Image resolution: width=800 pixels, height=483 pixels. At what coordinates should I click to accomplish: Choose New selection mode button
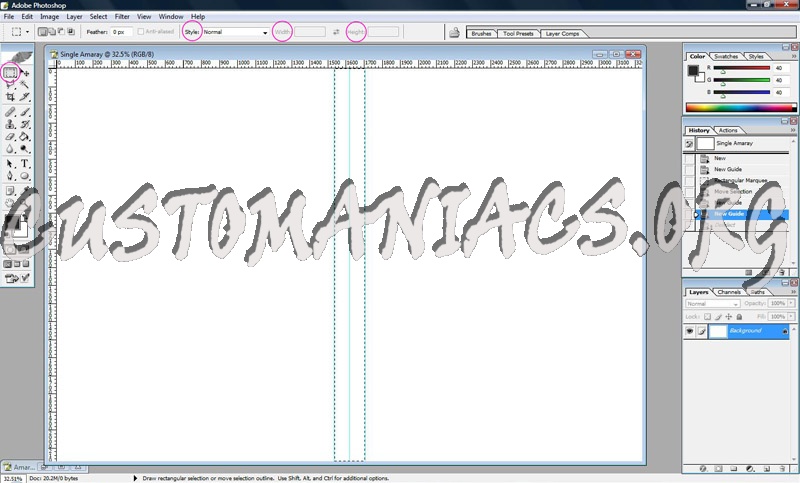43,32
